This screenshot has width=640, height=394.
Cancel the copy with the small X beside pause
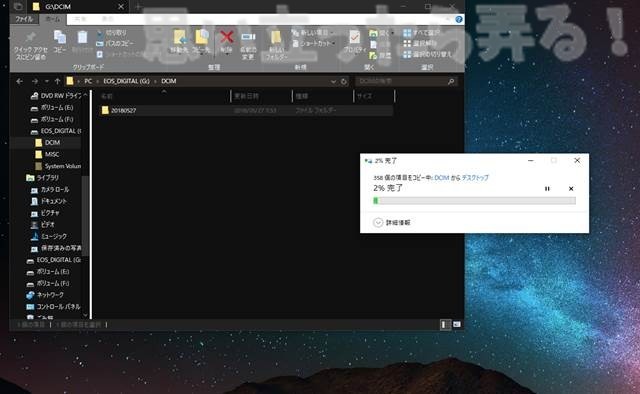pyautogui.click(x=571, y=189)
